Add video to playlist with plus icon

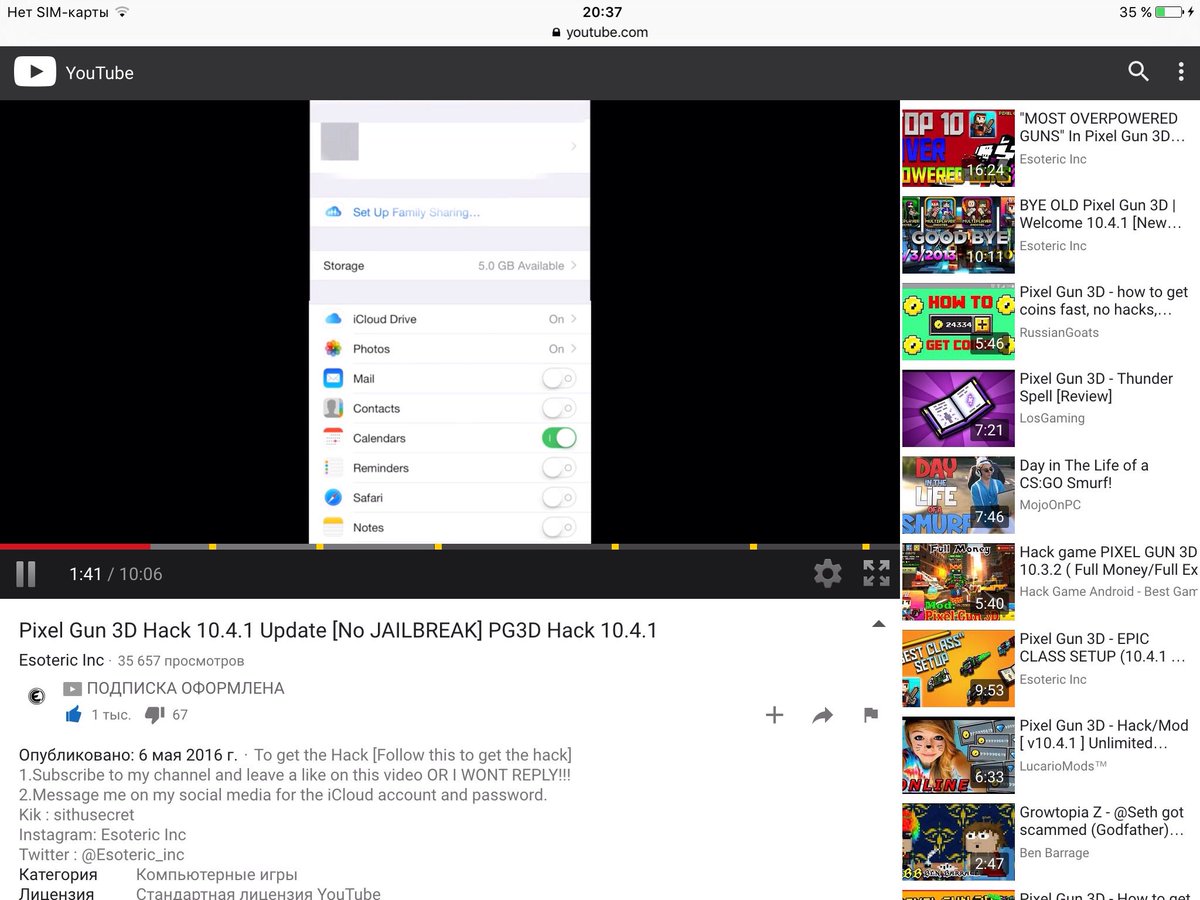click(774, 715)
